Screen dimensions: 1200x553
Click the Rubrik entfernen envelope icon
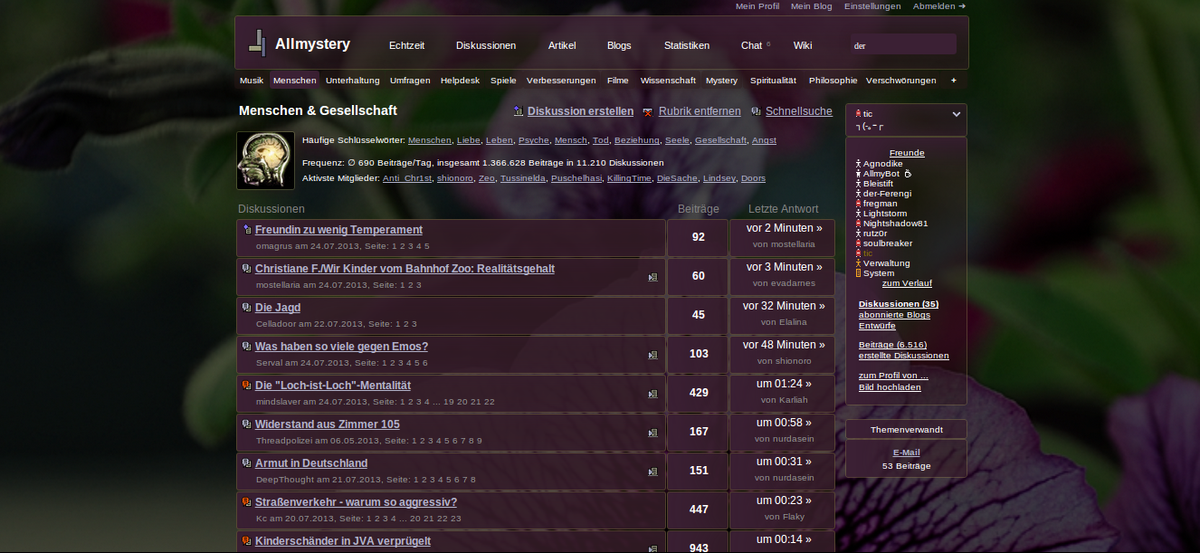coord(648,112)
